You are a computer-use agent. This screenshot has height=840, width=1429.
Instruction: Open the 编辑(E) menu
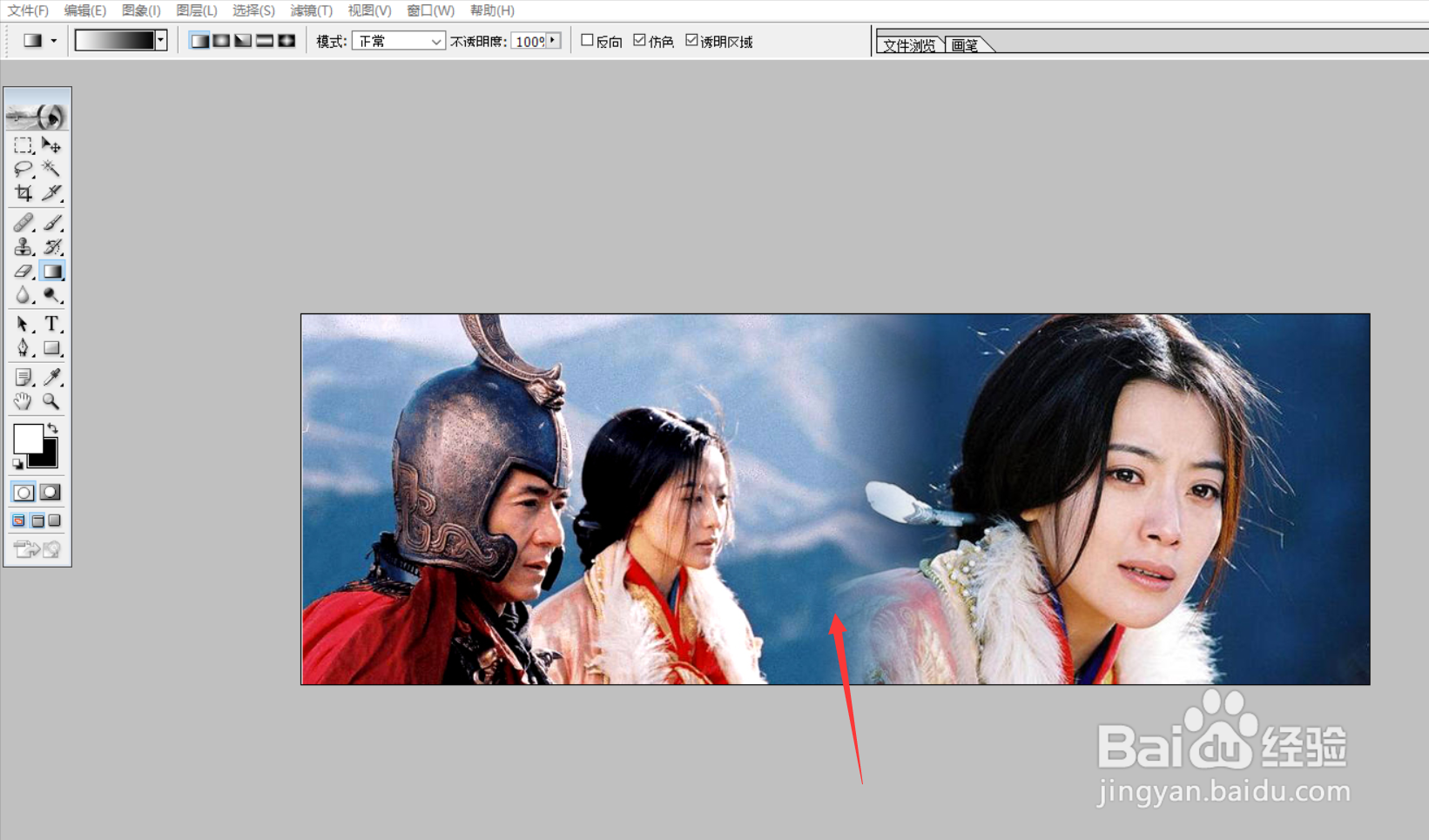pos(84,10)
